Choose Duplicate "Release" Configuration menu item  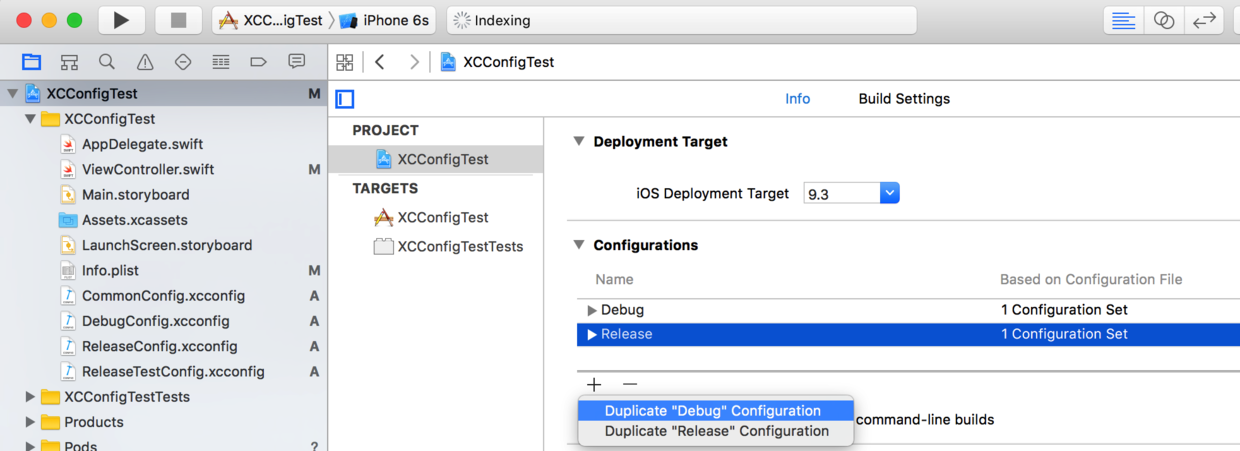[717, 432]
